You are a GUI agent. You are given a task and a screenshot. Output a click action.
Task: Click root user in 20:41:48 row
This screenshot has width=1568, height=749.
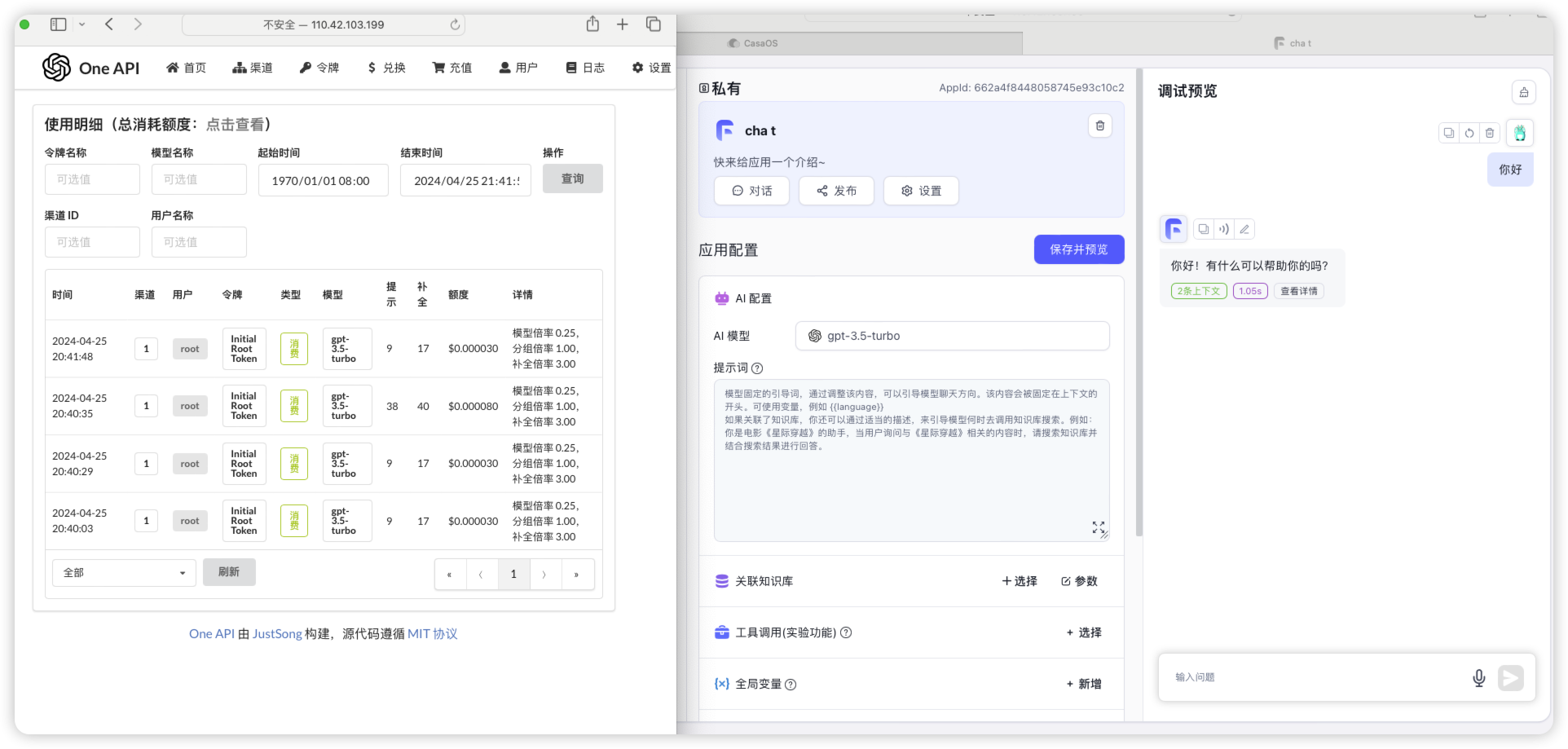190,349
